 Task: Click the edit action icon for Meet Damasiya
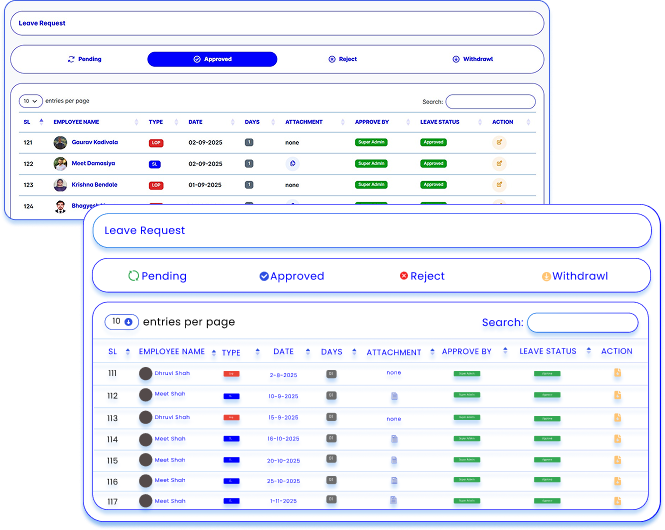click(499, 163)
